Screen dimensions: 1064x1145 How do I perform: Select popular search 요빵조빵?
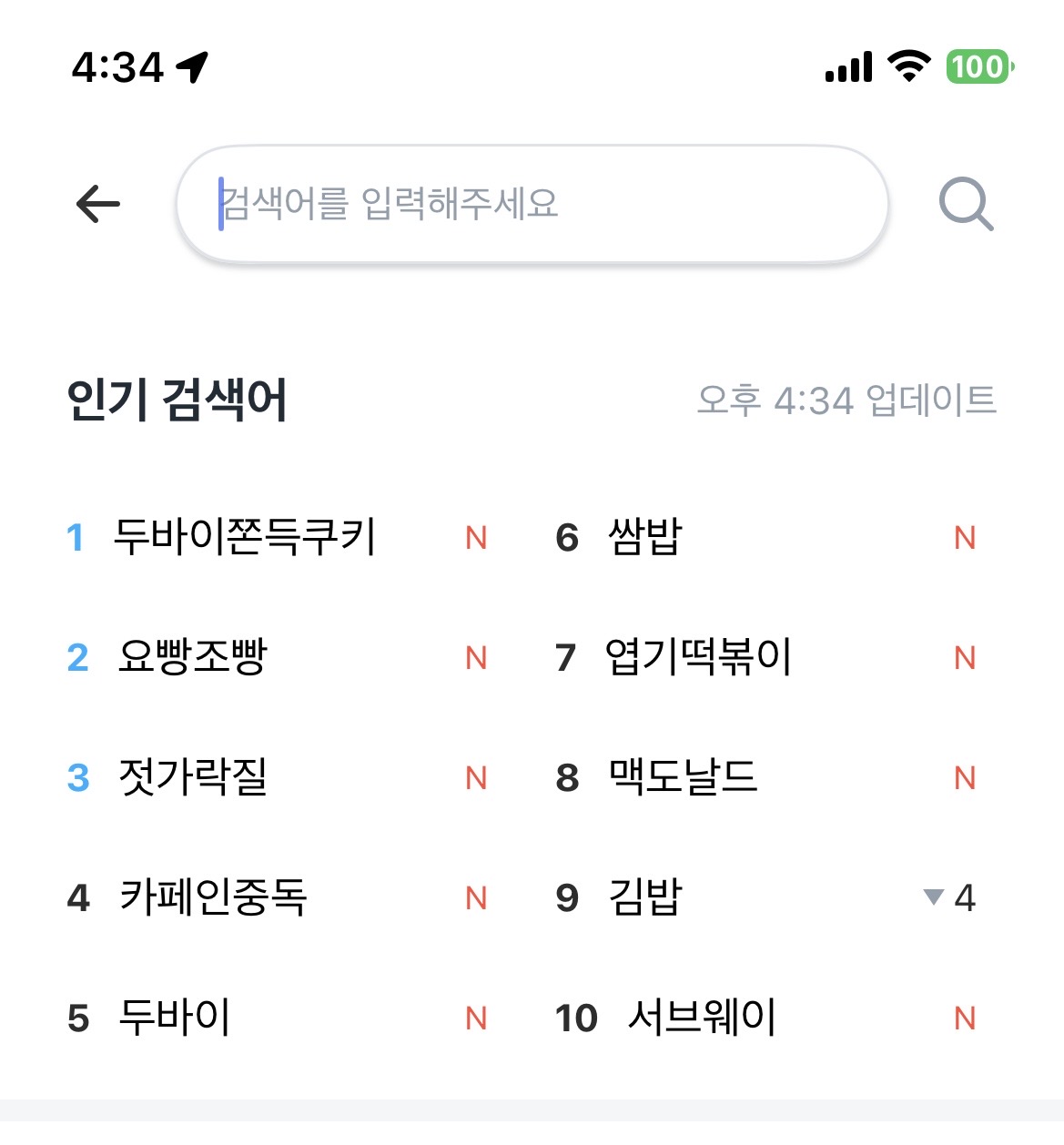(193, 657)
